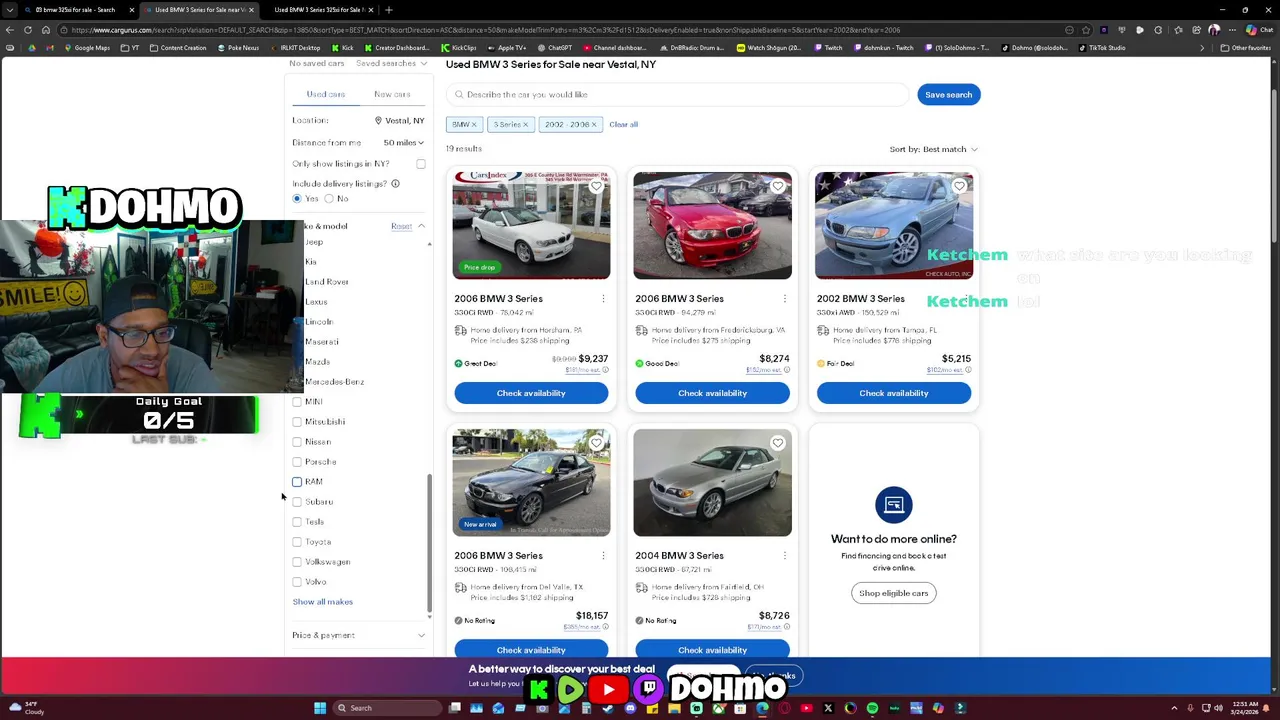The width and height of the screenshot is (1280, 720).
Task: Check availability for the $9,237 BMW
Action: pyautogui.click(x=531, y=393)
